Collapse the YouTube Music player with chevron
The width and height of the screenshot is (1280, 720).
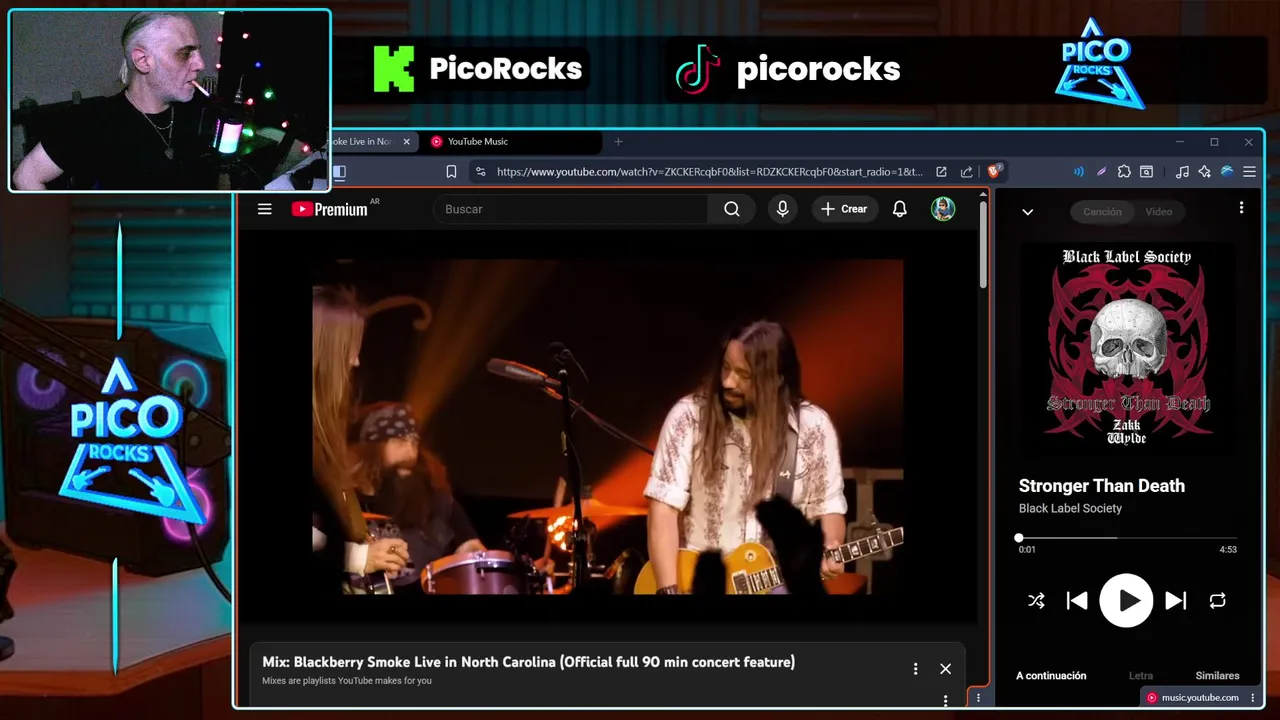click(1027, 212)
